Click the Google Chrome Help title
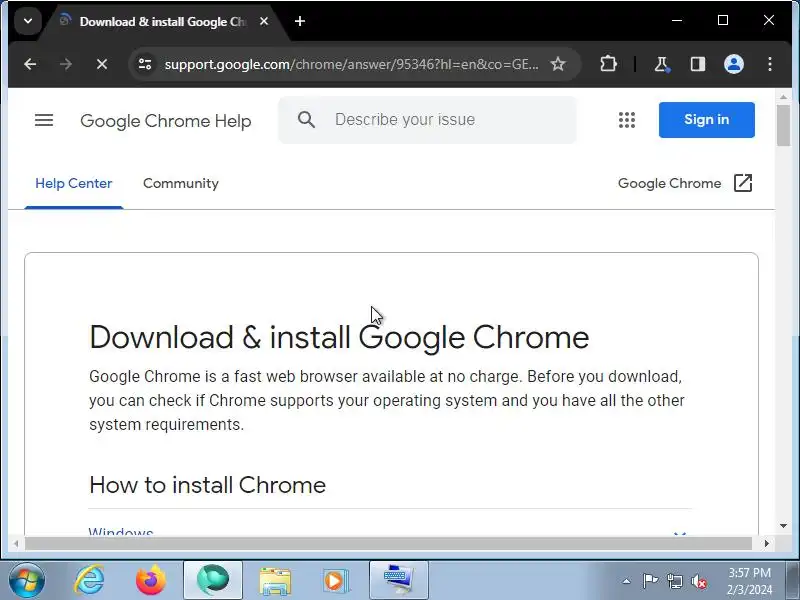This screenshot has width=800, height=600. coord(166,121)
